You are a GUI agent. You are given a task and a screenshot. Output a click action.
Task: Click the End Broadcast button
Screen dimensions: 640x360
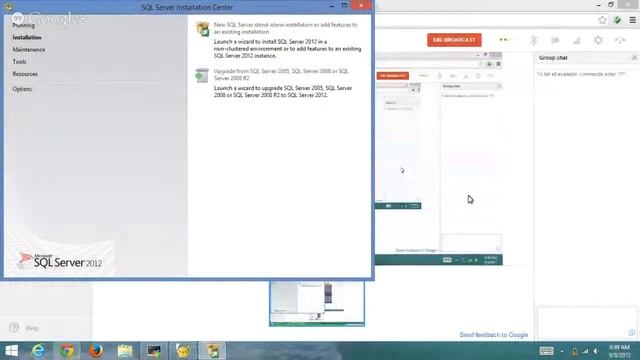(454, 40)
